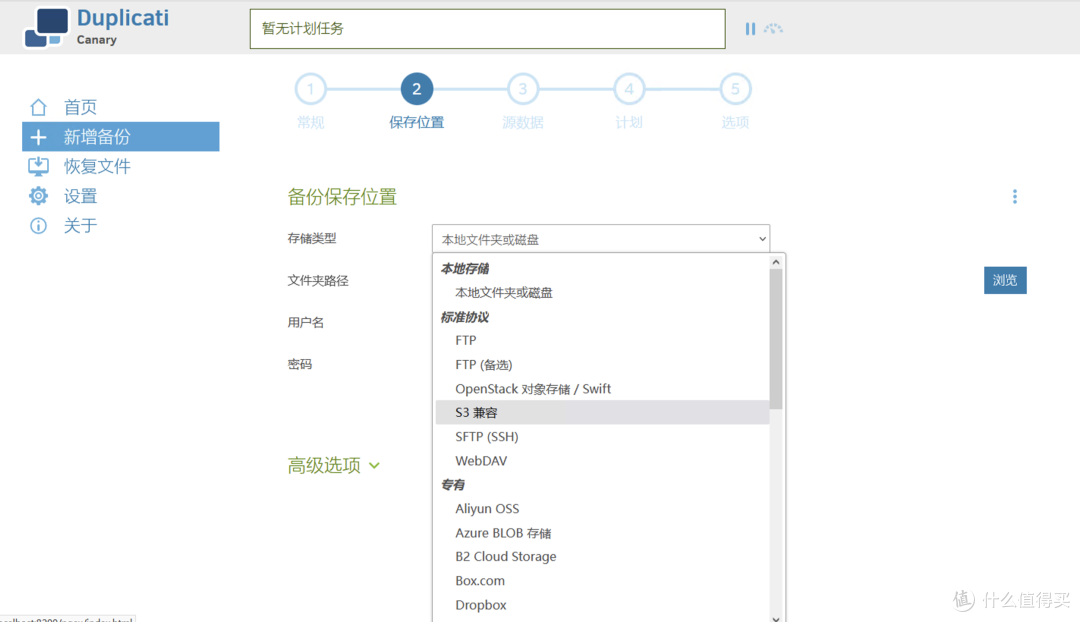The height and width of the screenshot is (622, 1080).
Task: Click the 密码 label
Action: [x=300, y=364]
